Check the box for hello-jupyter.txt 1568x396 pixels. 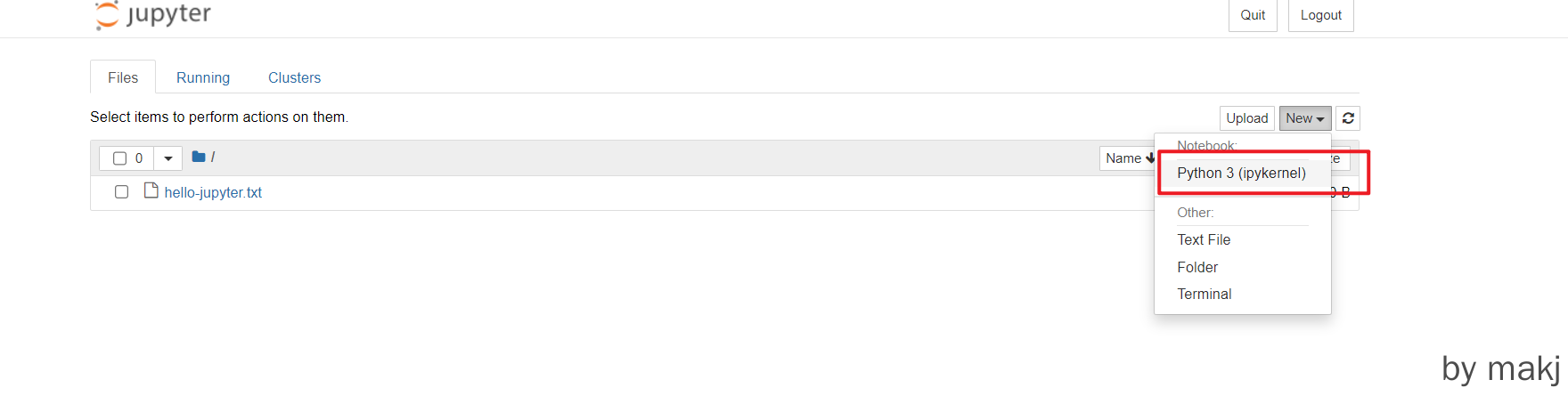click(x=122, y=192)
